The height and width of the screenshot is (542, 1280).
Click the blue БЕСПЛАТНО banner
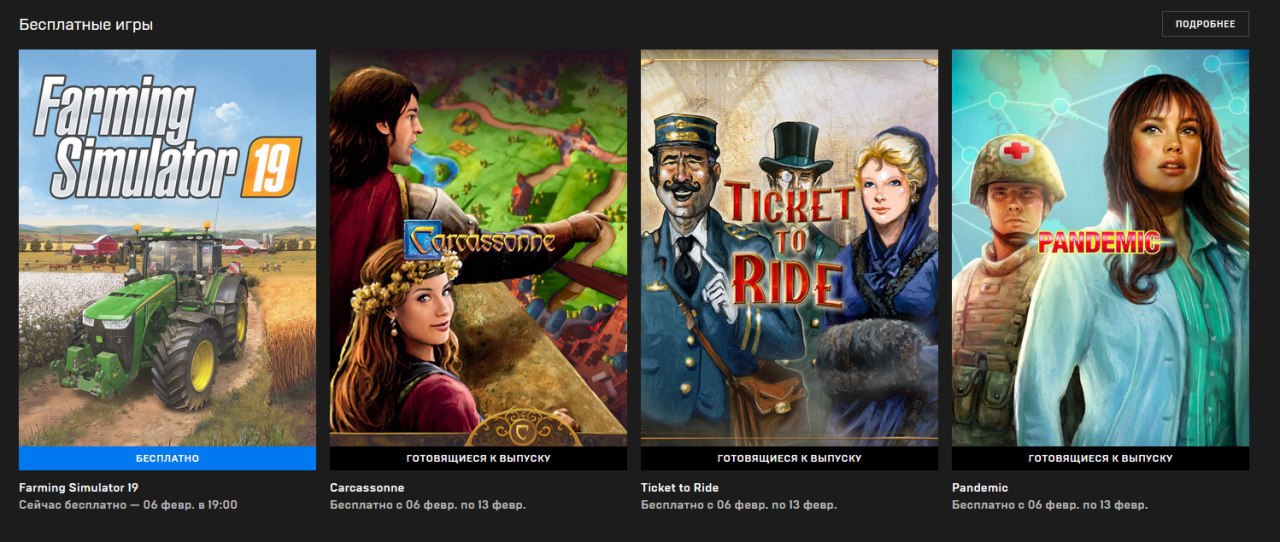coord(167,458)
